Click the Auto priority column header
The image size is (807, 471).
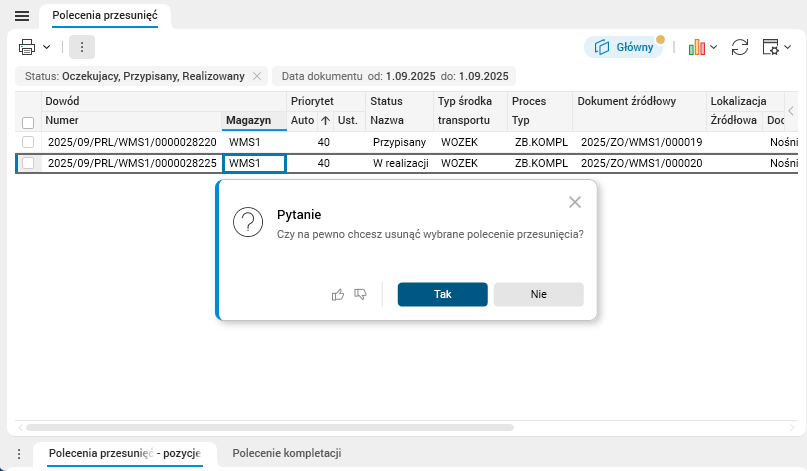click(x=302, y=120)
